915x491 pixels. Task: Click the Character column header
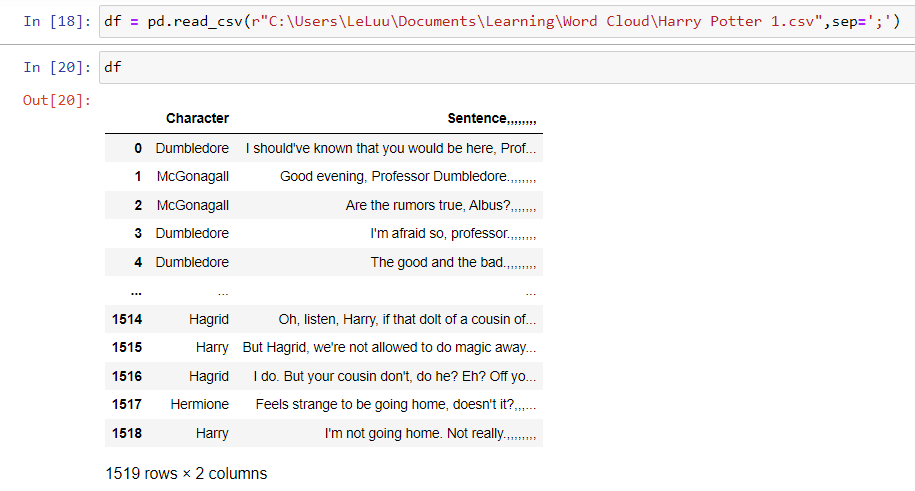197,118
